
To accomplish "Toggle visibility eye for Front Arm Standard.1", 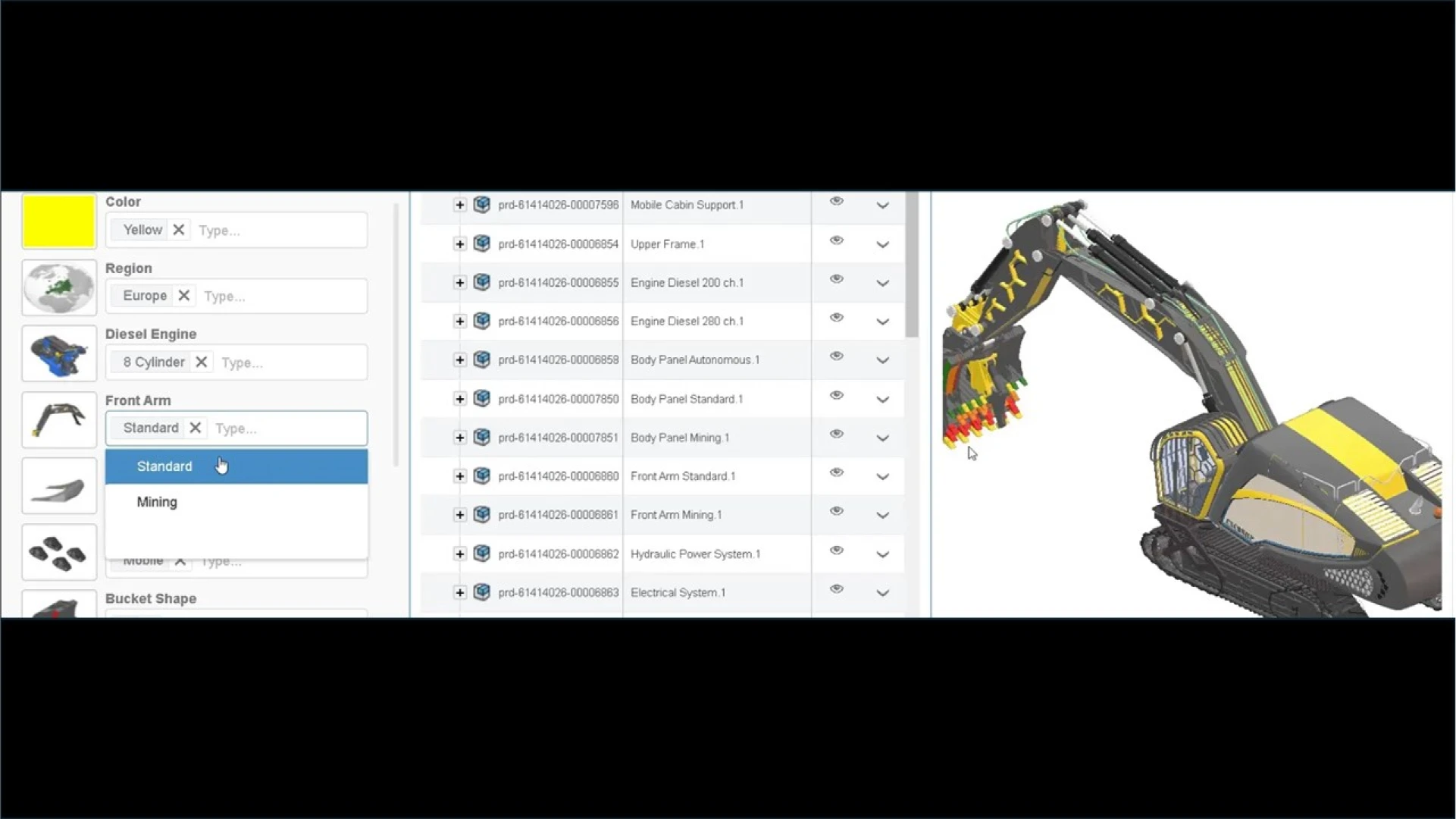I will (x=837, y=472).
